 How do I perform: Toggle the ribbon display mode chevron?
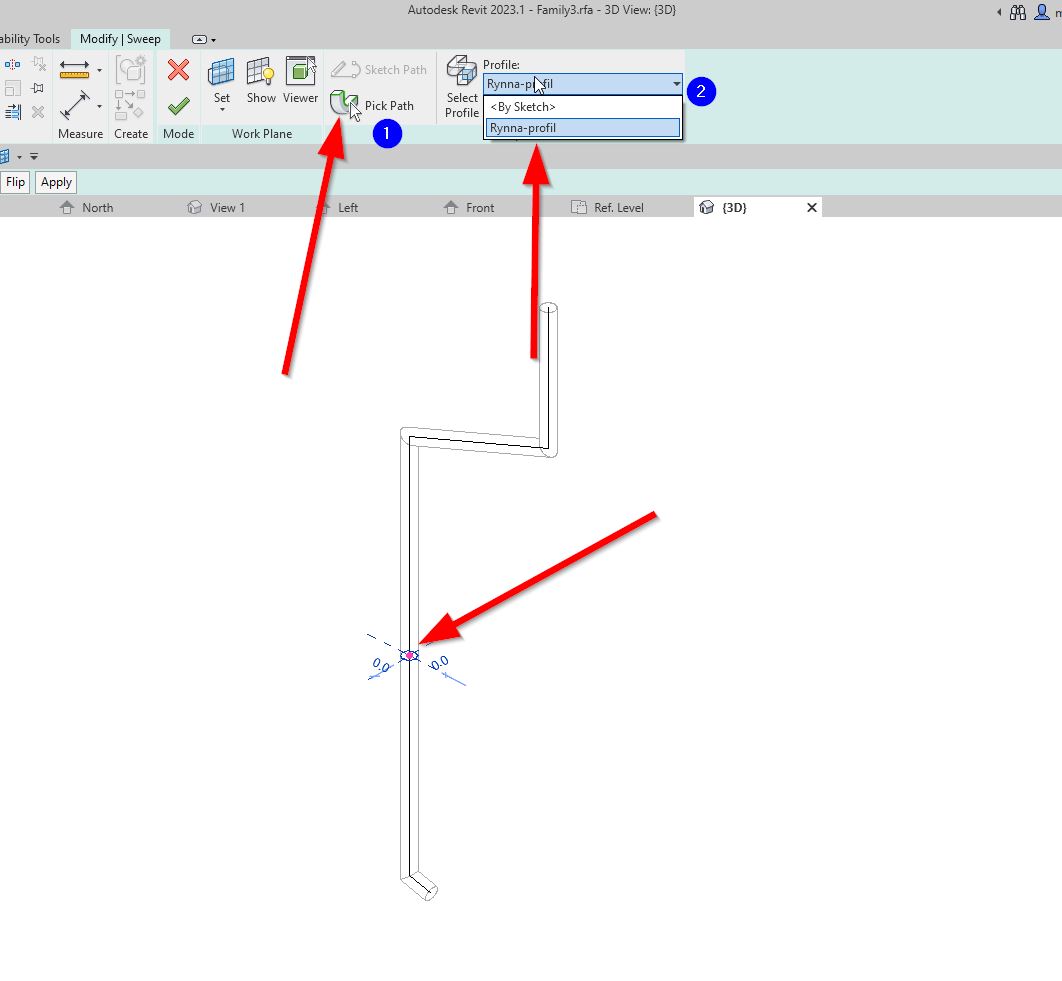tap(198, 38)
